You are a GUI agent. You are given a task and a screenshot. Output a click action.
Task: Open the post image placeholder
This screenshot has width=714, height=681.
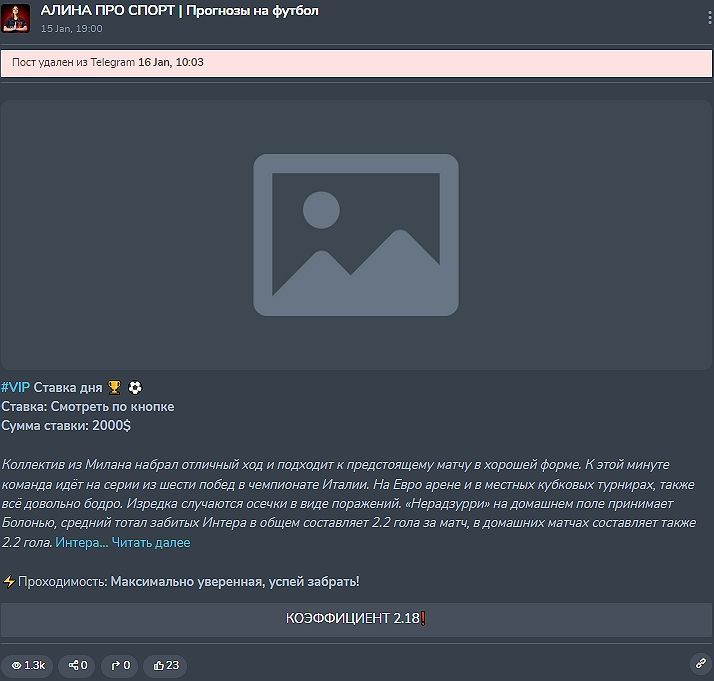[356, 234]
